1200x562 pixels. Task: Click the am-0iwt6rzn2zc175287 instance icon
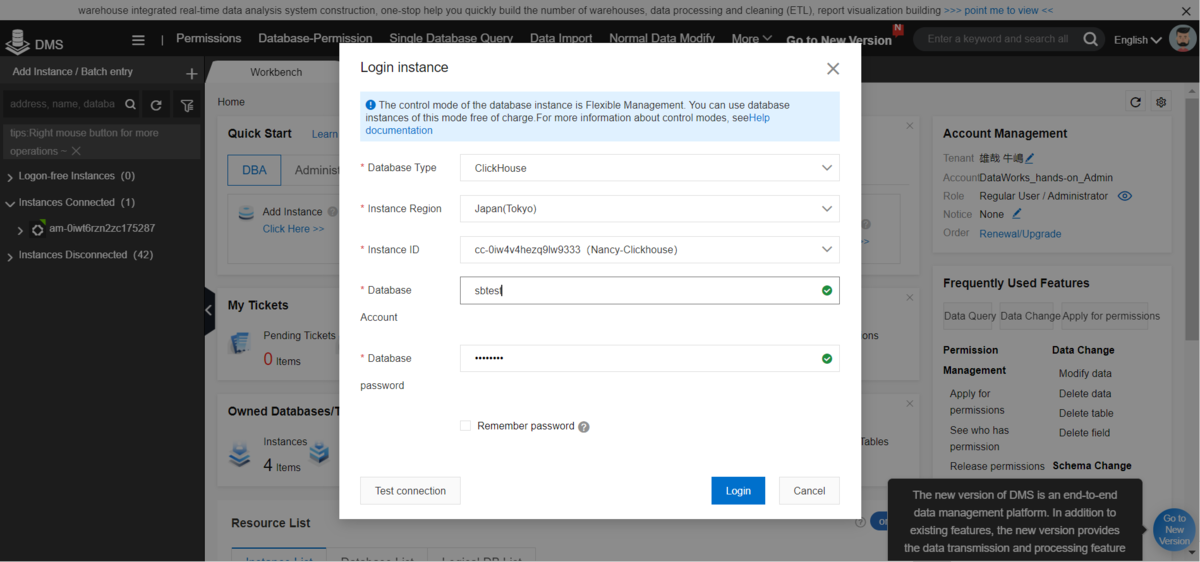(38, 229)
